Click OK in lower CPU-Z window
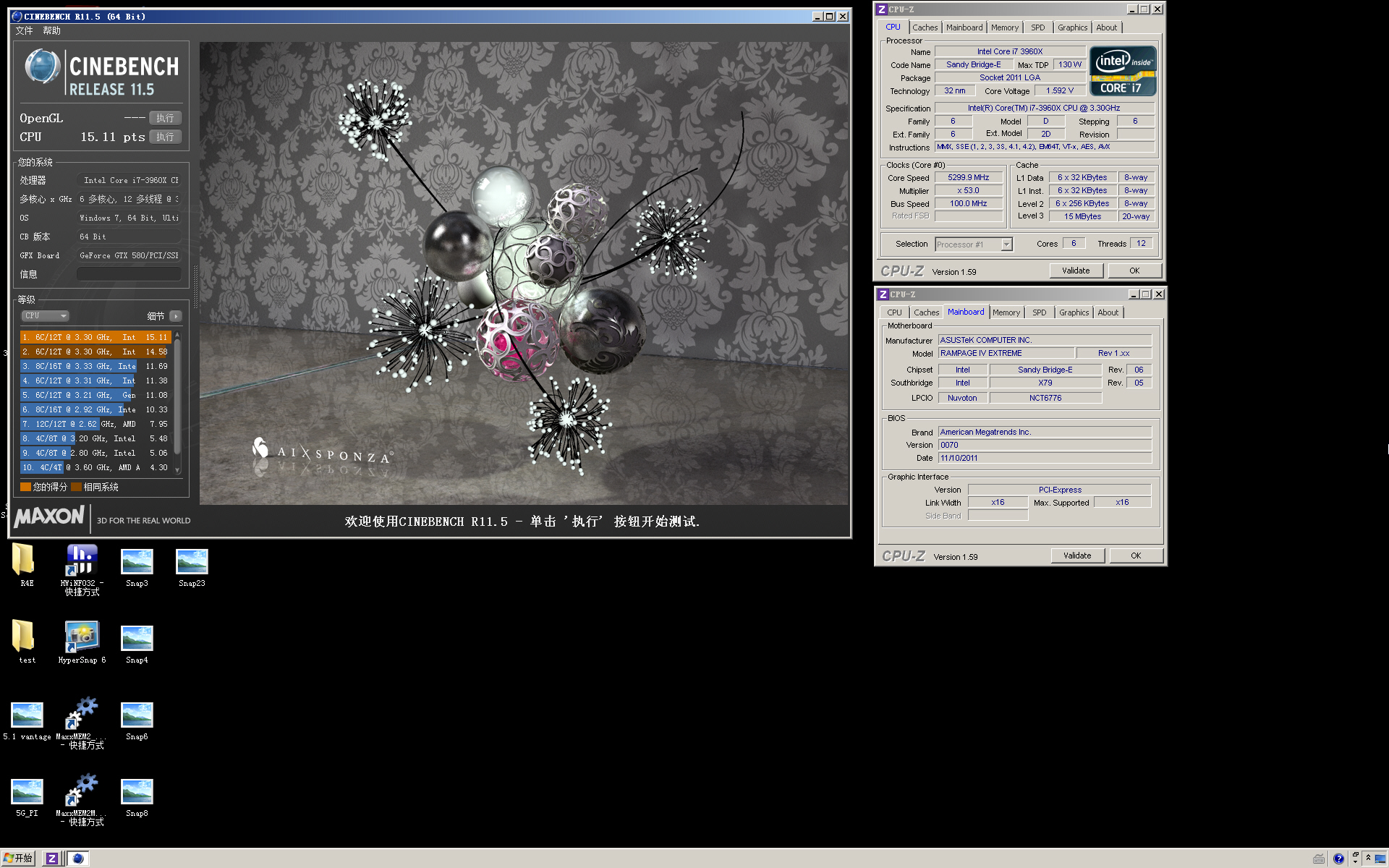This screenshot has height=868, width=1389. pos(1136,556)
